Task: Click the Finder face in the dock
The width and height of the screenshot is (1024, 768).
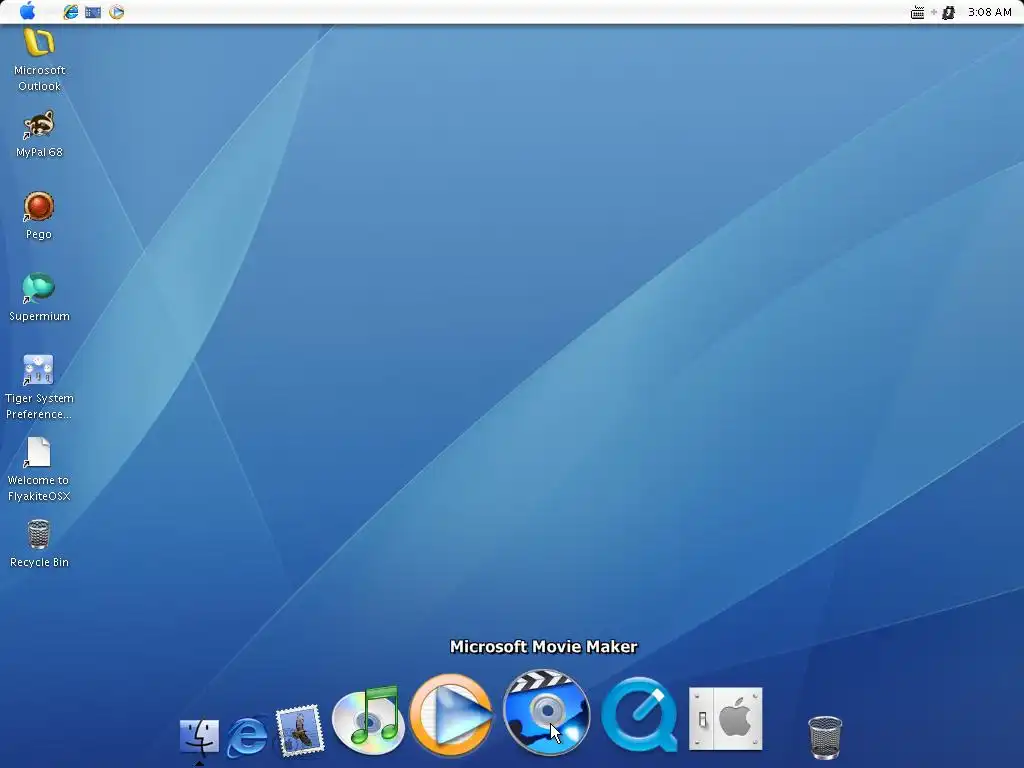Action: pyautogui.click(x=199, y=736)
